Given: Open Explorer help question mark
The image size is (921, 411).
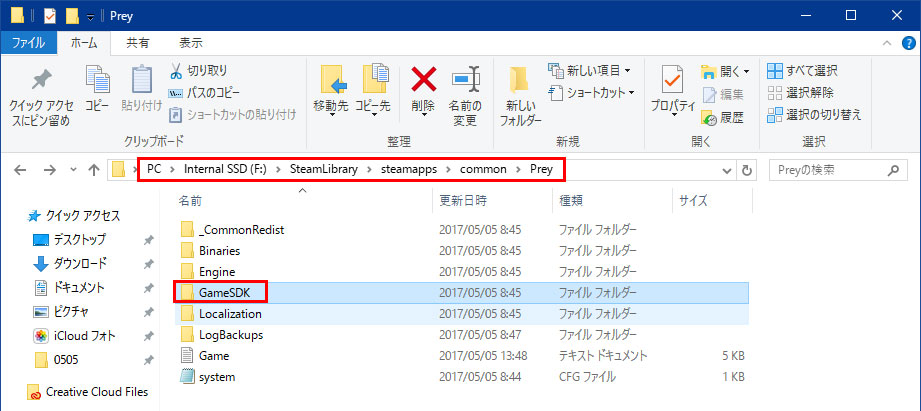Looking at the screenshot, I should point(907,43).
